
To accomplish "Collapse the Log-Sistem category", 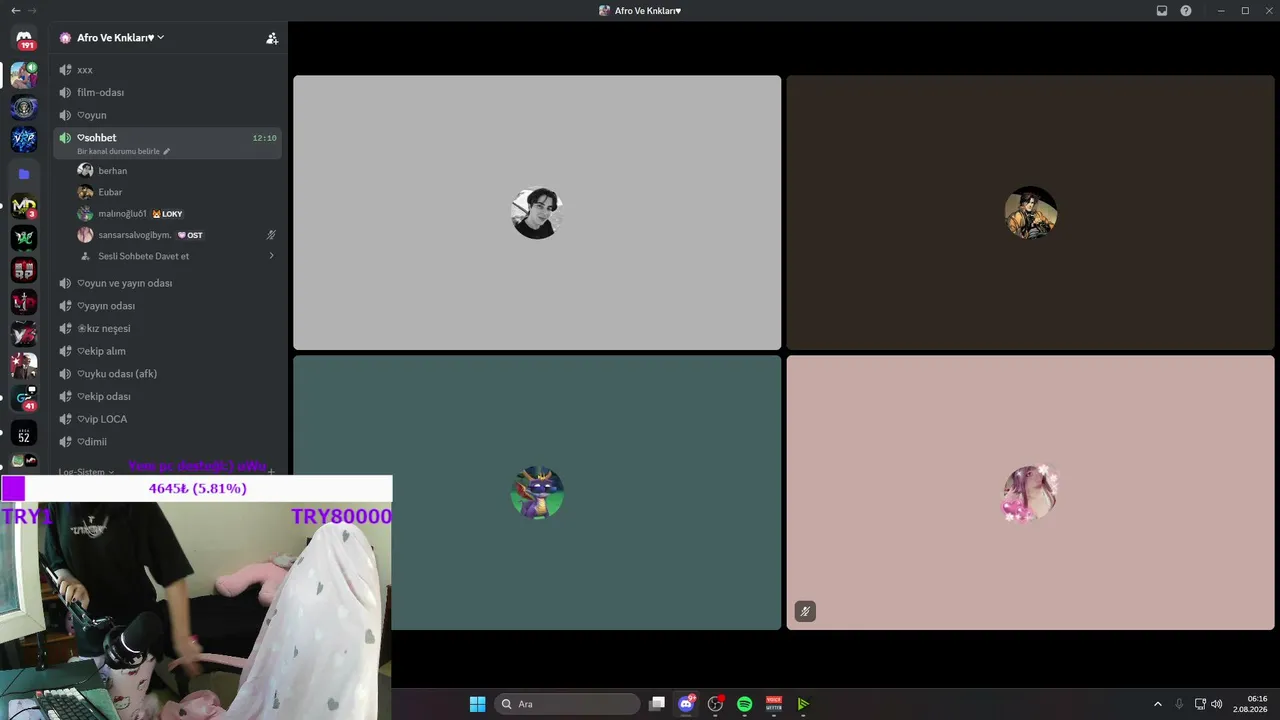I will 85,472.
